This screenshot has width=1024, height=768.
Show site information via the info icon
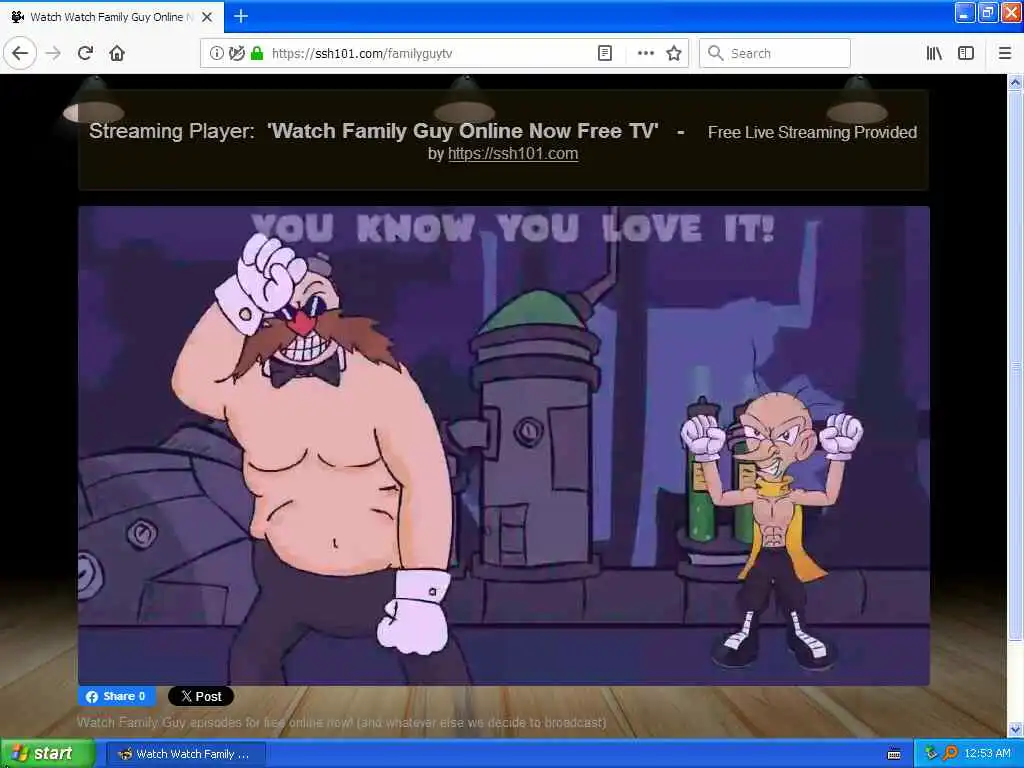[x=216, y=54]
